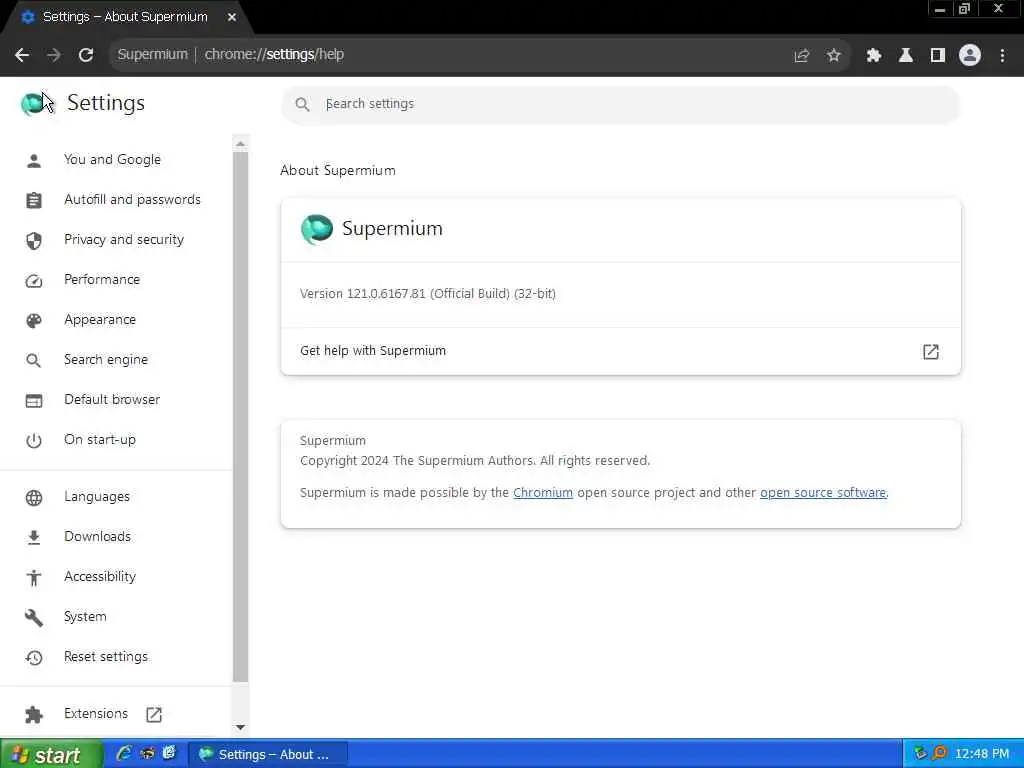Click the wrench System icon
This screenshot has width=1024, height=768.
[34, 618]
